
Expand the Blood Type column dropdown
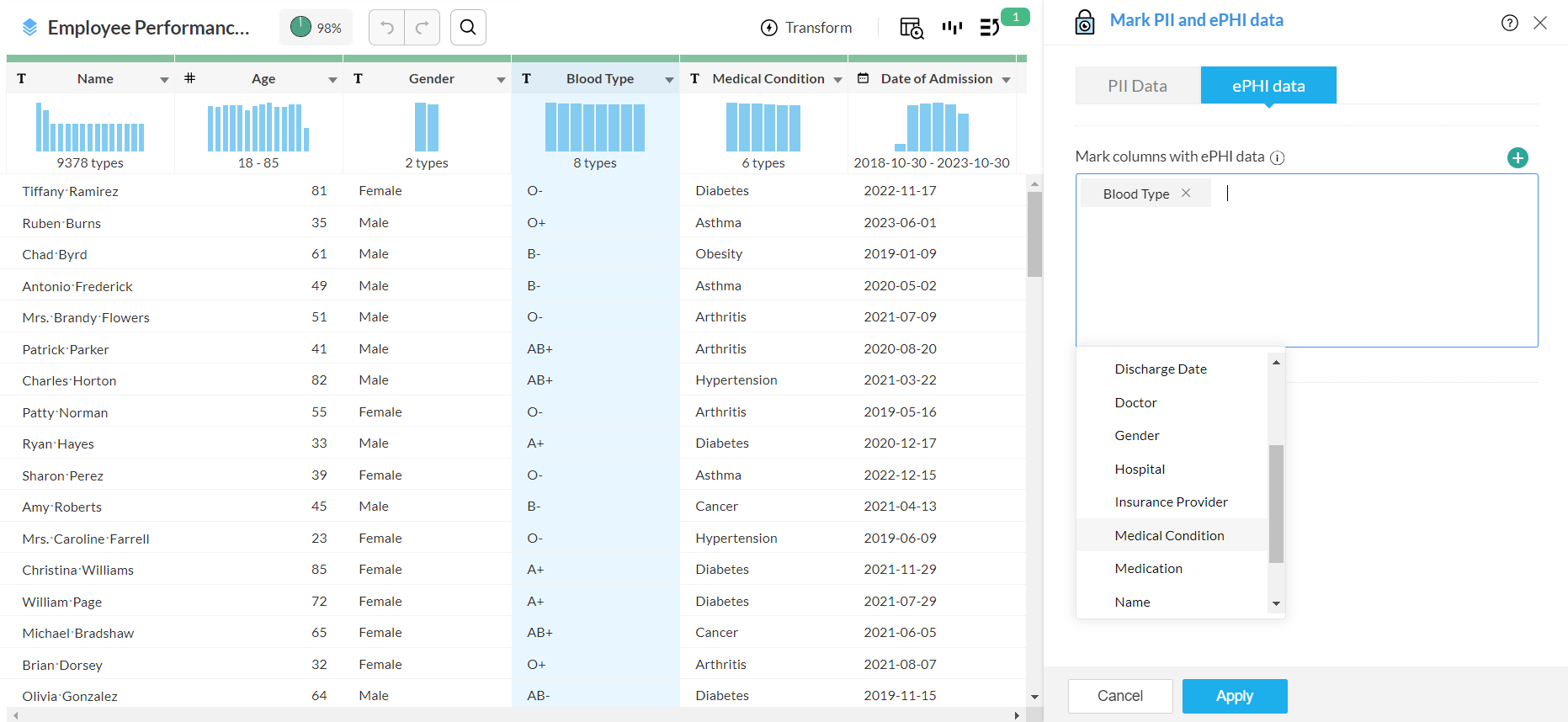tap(669, 79)
